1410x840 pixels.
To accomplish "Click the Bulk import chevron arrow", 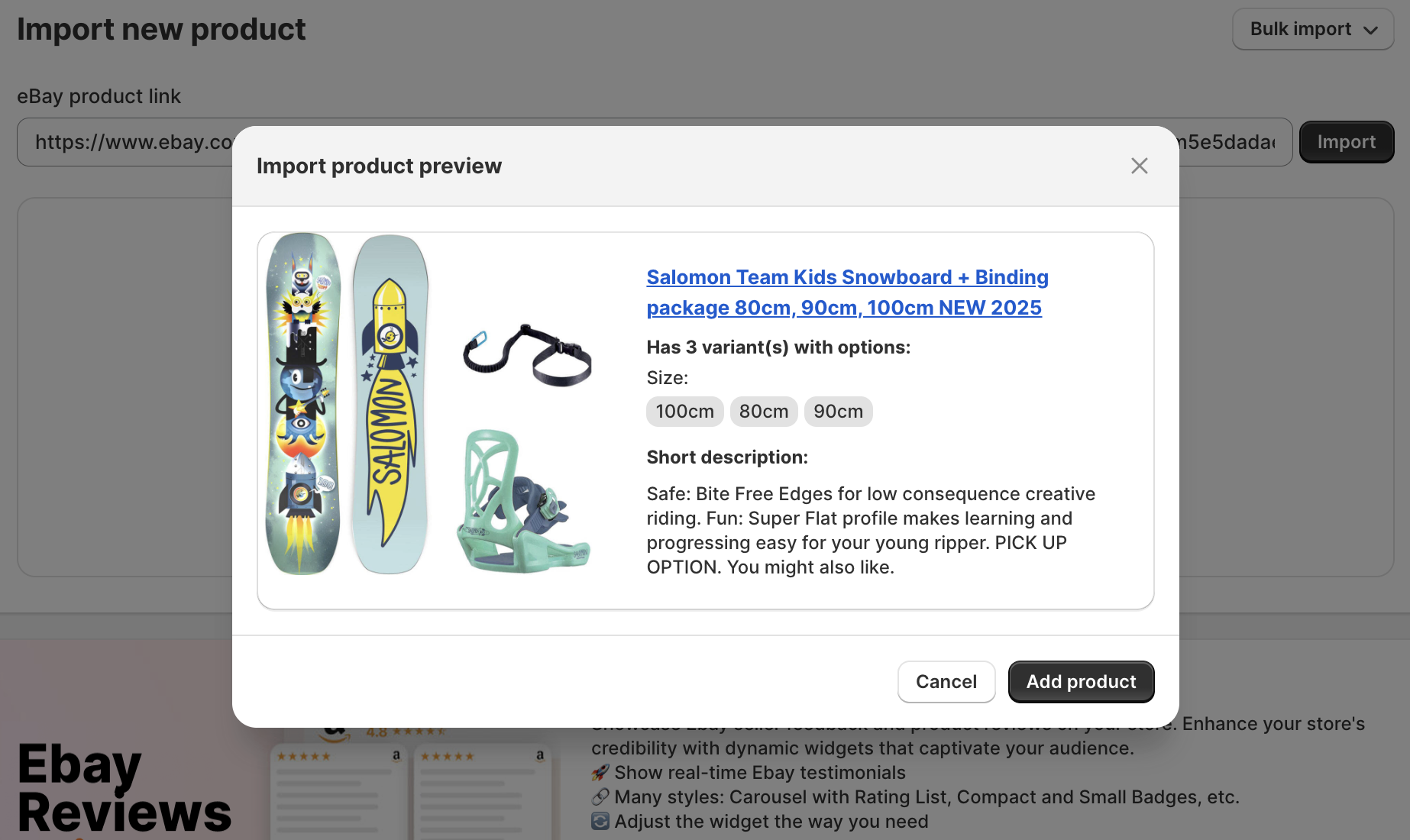I will pyautogui.click(x=1371, y=30).
